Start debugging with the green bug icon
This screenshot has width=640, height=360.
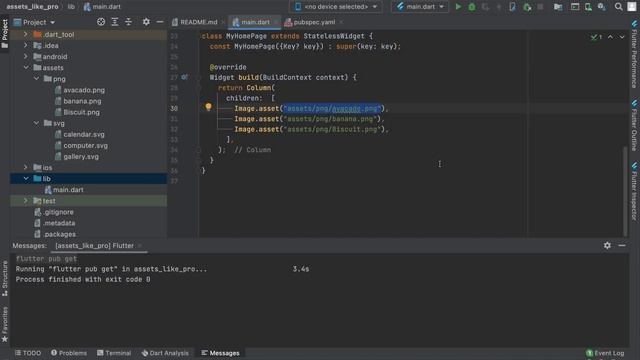coord(471,7)
